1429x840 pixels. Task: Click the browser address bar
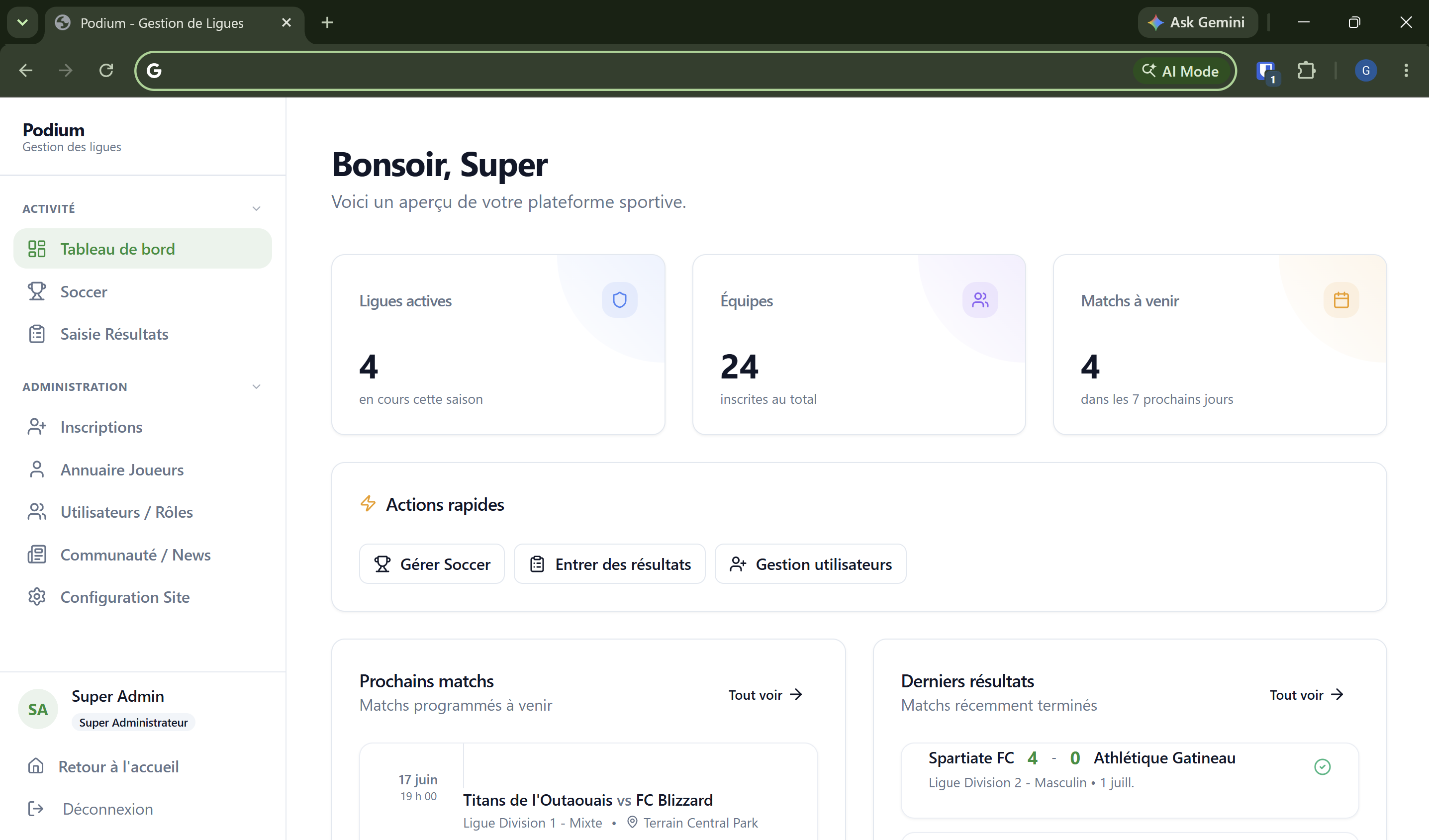(641, 70)
